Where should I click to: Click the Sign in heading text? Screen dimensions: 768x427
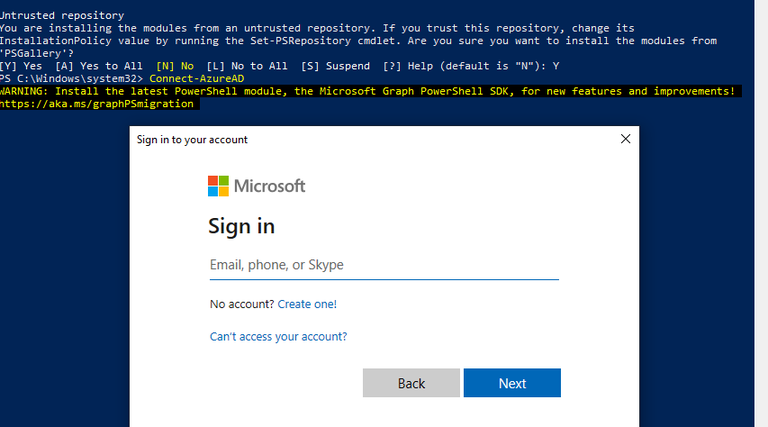coord(241,226)
